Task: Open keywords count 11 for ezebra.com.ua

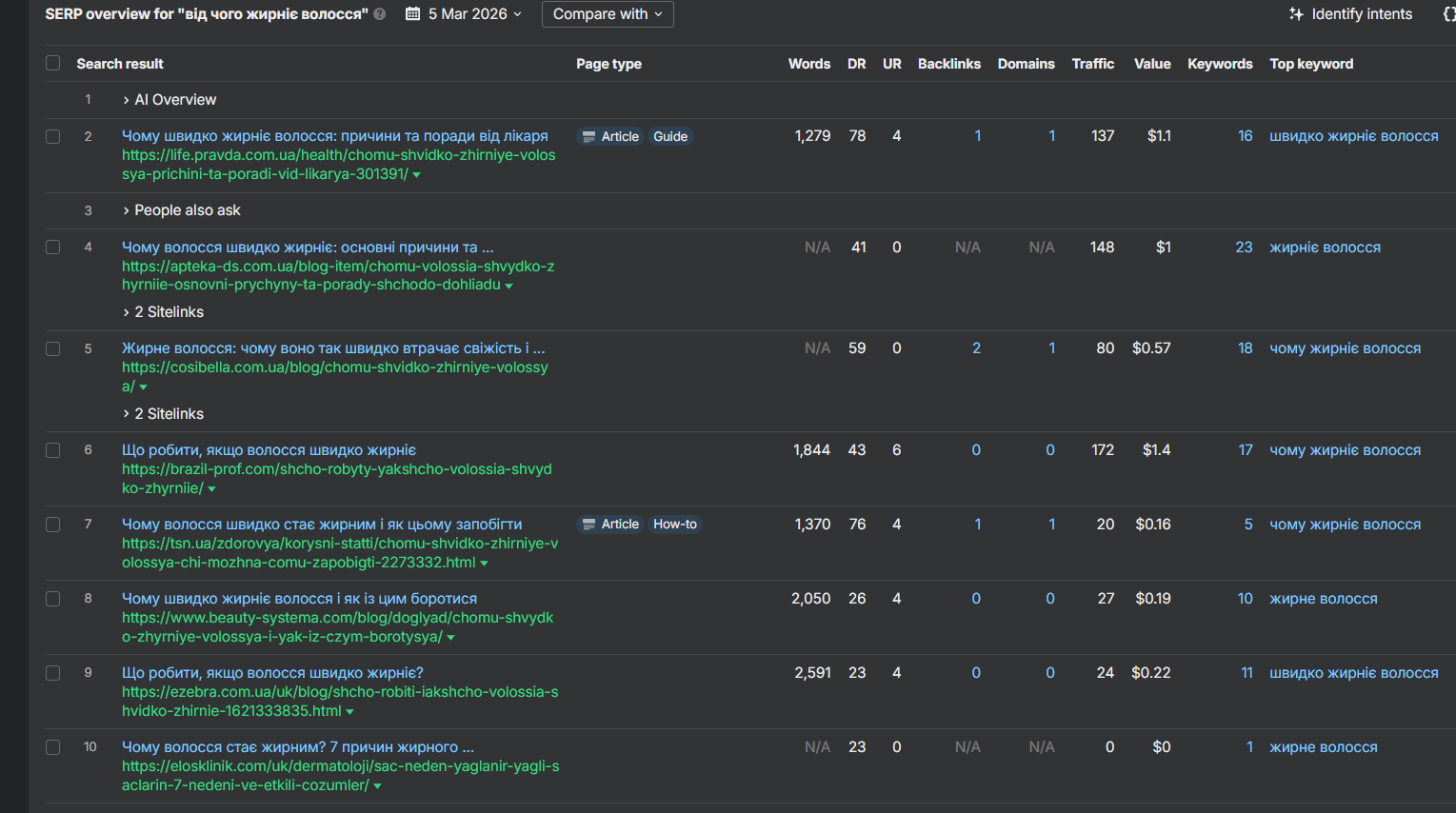Action: click(x=1247, y=673)
